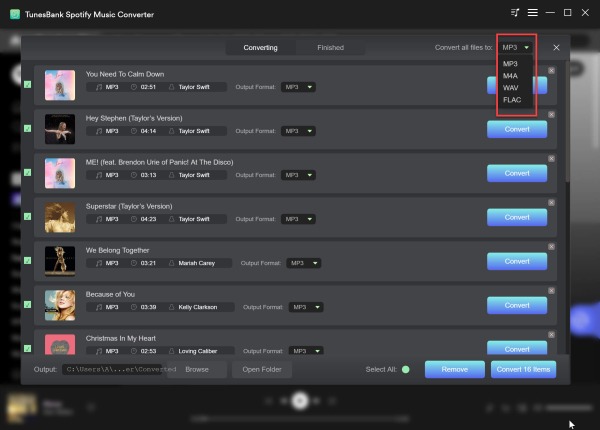Viewport: 600px width, 430px height.
Task: Click You Need To Calm Down album art
Action: click(x=60, y=85)
